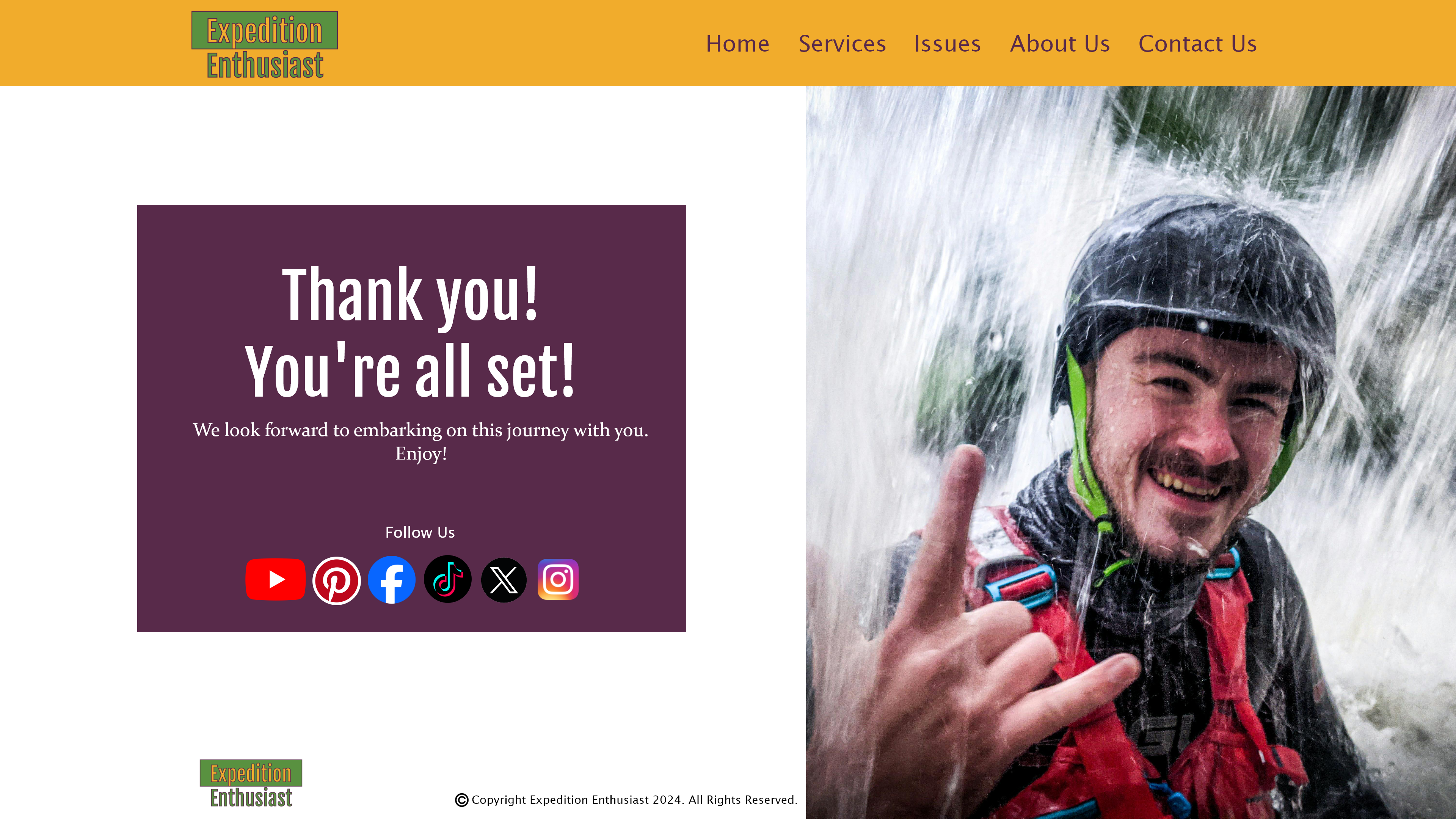Select Contact Us in navigation

[1198, 44]
